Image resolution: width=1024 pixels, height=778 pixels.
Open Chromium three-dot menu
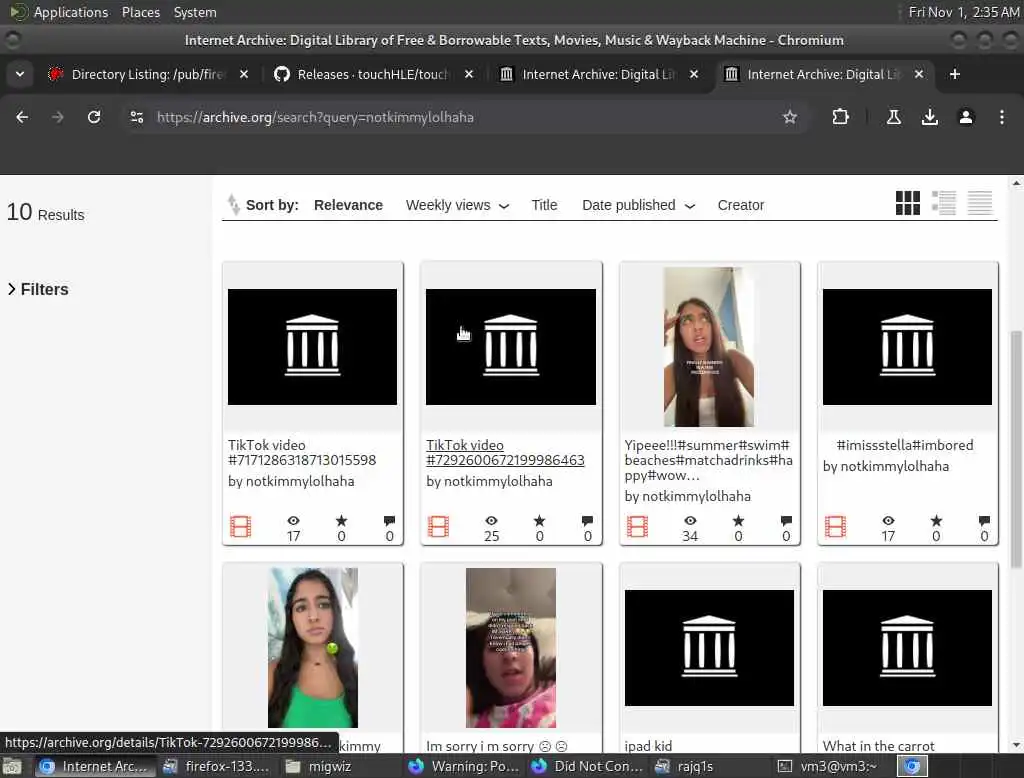point(1002,117)
